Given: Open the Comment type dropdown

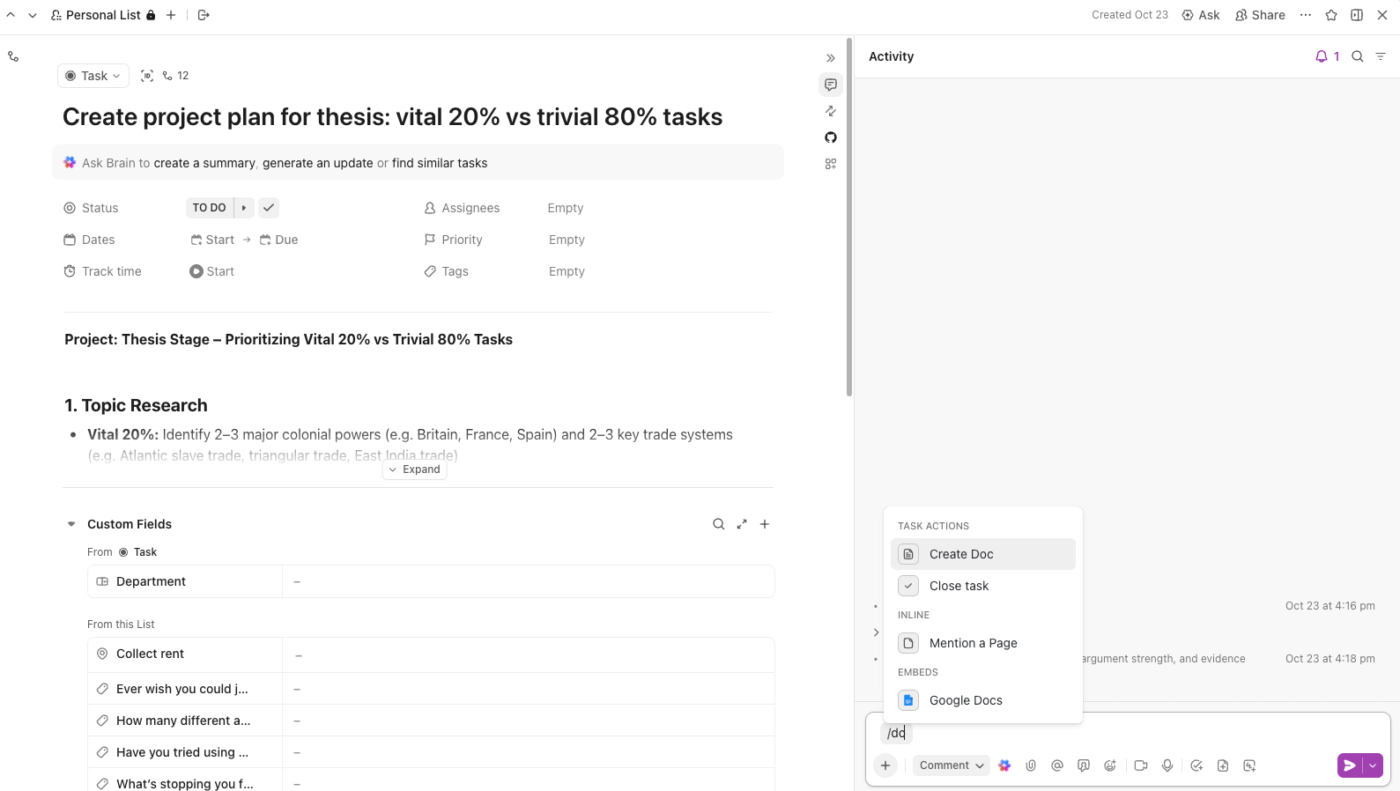Looking at the screenshot, I should point(951,766).
